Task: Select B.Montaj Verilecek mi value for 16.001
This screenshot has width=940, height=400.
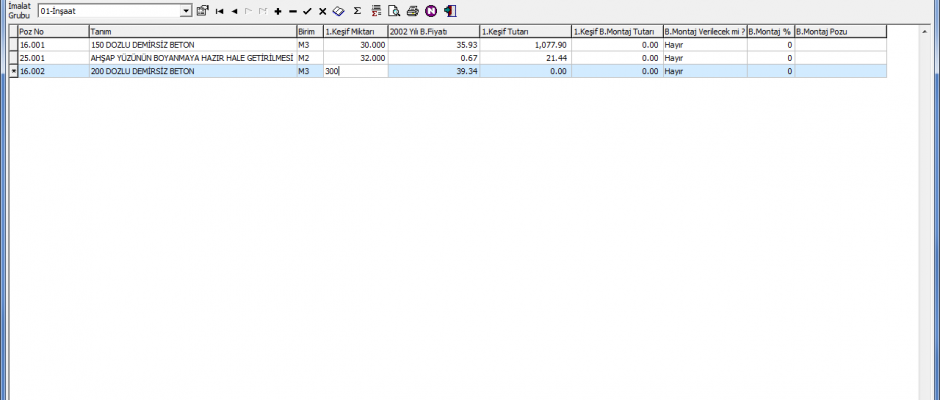Action: [x=703, y=45]
